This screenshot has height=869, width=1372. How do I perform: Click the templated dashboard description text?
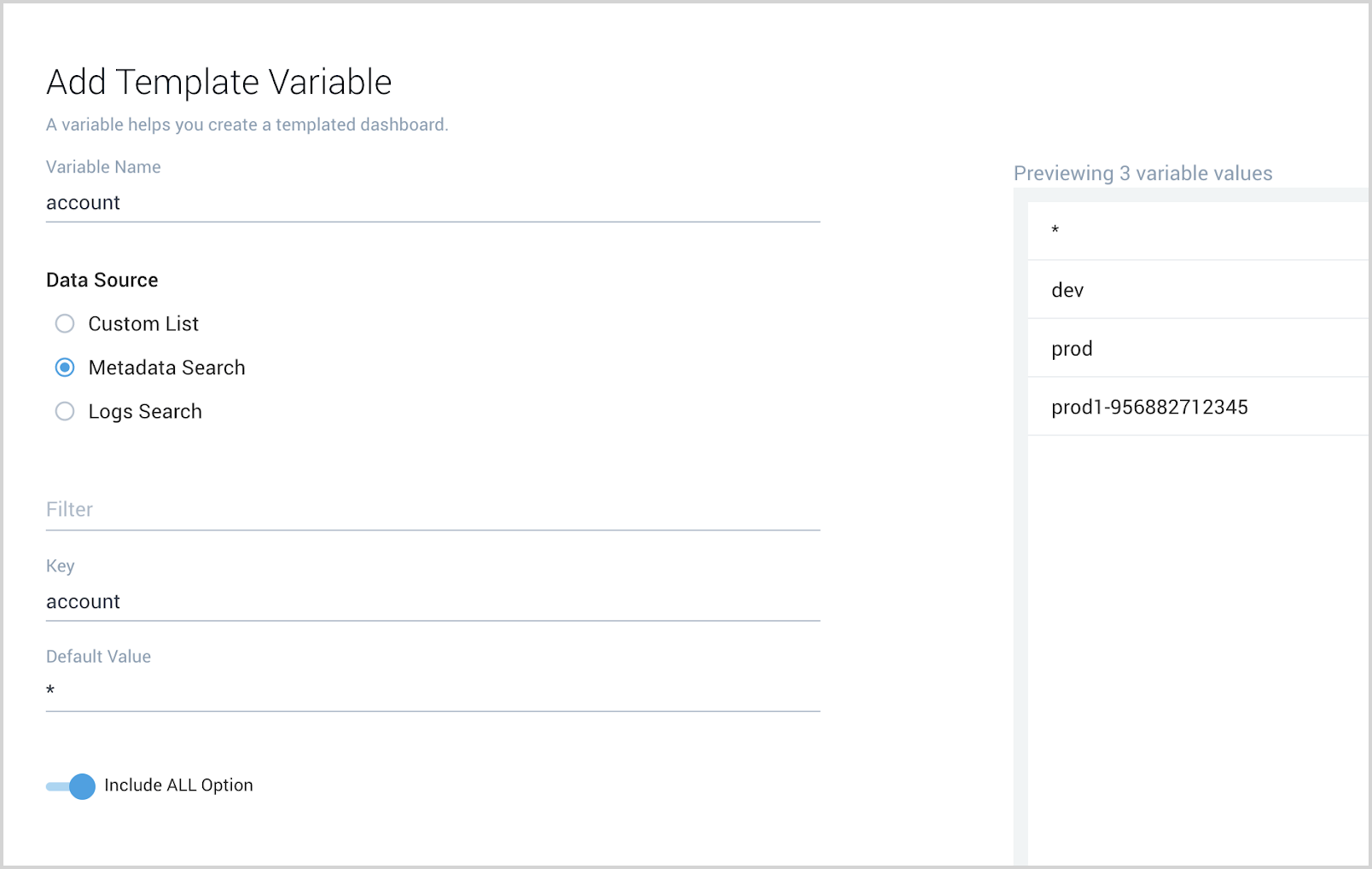click(246, 125)
